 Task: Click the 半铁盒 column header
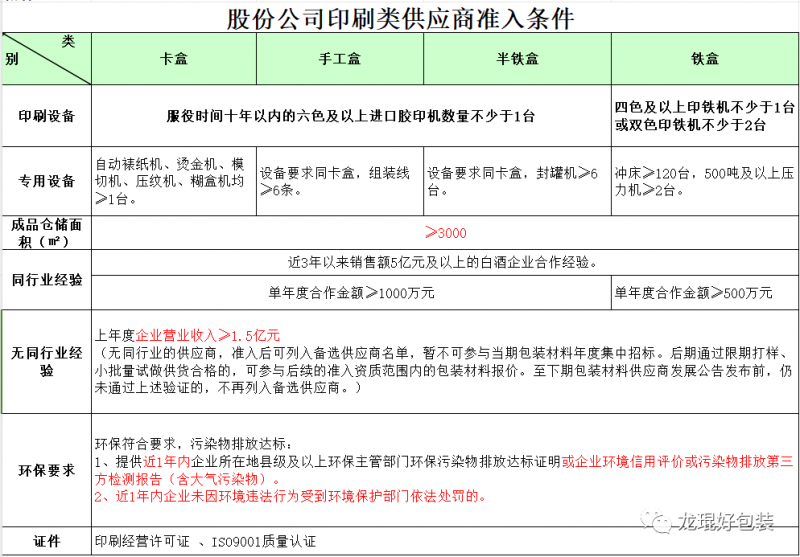[517, 59]
